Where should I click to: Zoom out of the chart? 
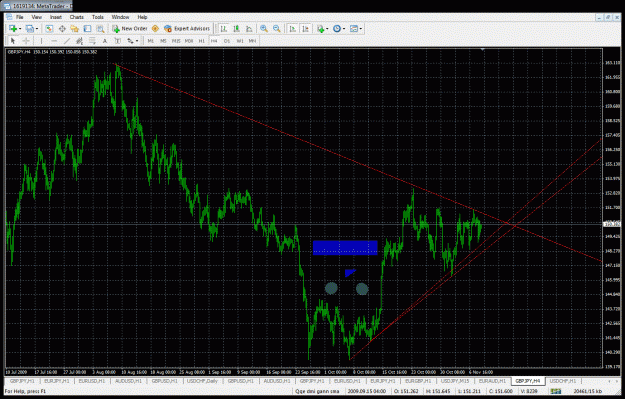coord(277,29)
